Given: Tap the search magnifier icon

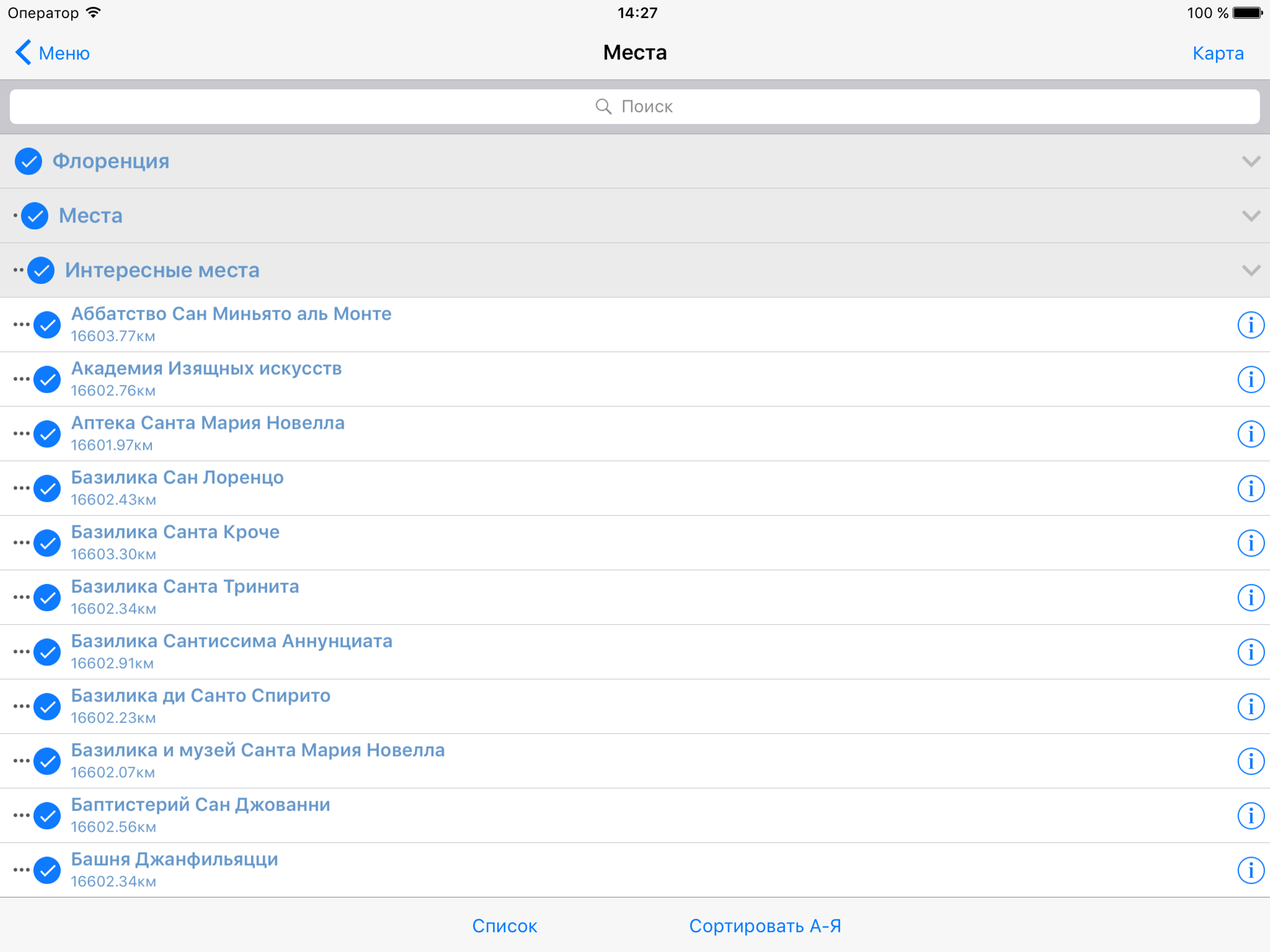Looking at the screenshot, I should tap(603, 107).
